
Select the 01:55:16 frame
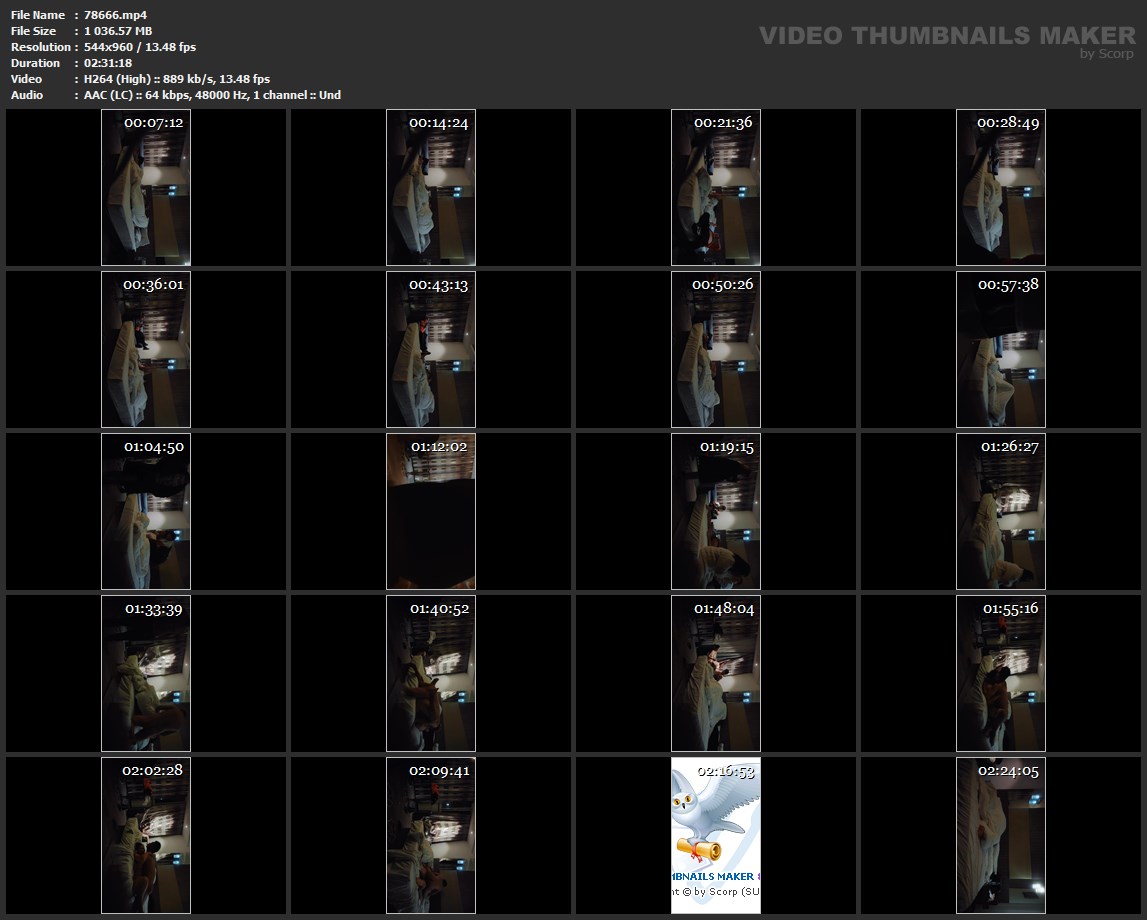click(1001, 674)
